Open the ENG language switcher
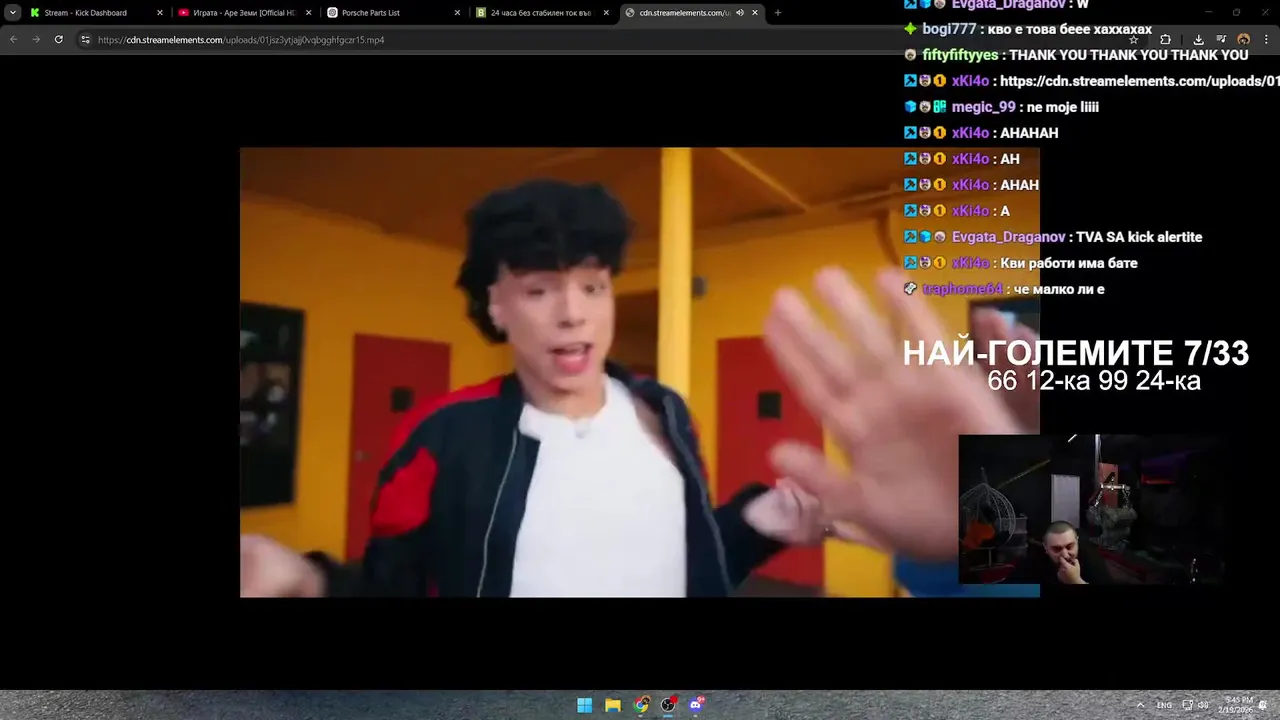Image resolution: width=1280 pixels, height=720 pixels. tap(1164, 705)
